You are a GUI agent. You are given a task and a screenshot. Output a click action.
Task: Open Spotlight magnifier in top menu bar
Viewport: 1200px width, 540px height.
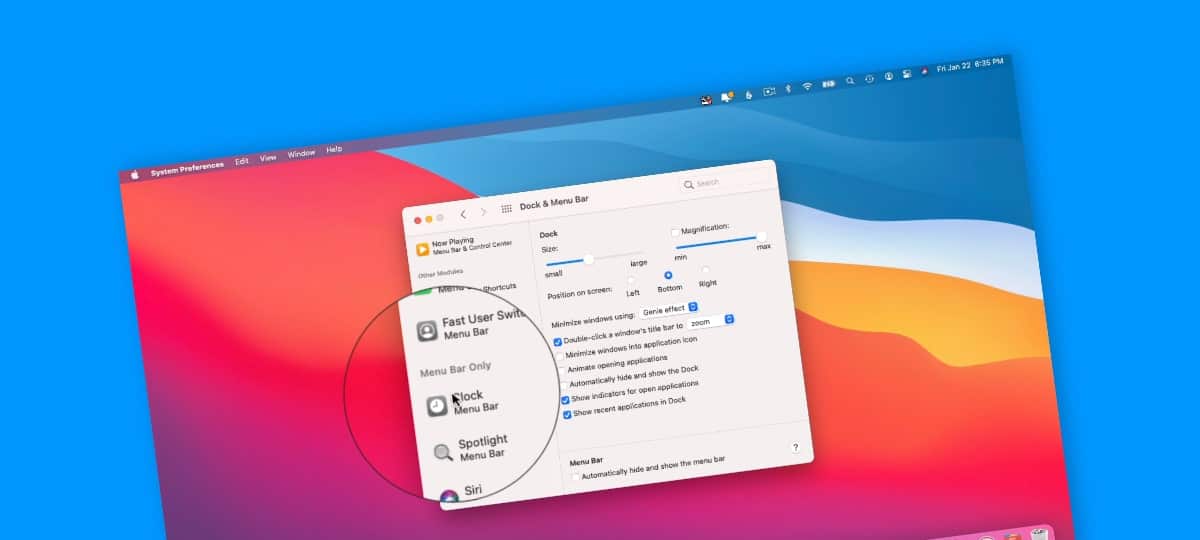(850, 81)
